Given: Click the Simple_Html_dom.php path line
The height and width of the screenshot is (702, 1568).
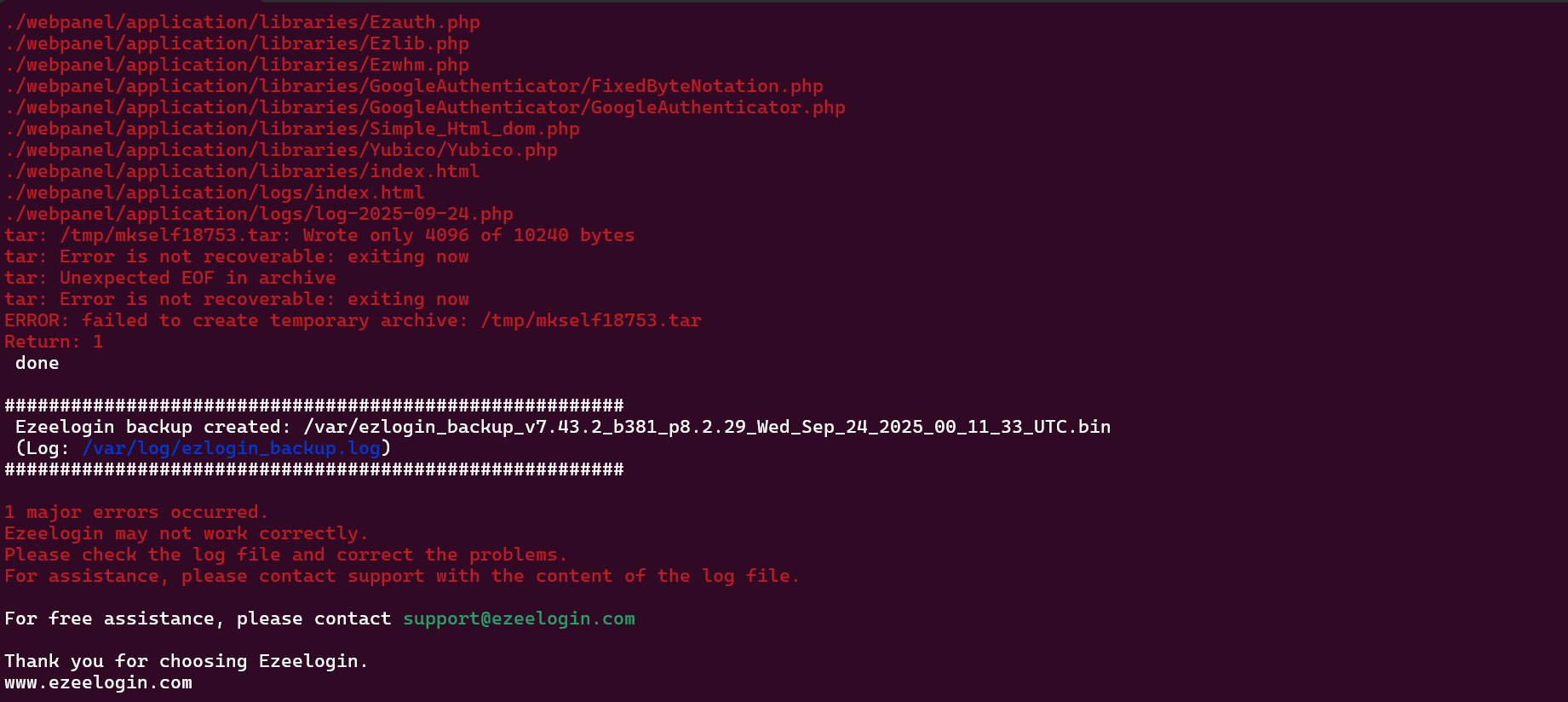Looking at the screenshot, I should pyautogui.click(x=292, y=129).
